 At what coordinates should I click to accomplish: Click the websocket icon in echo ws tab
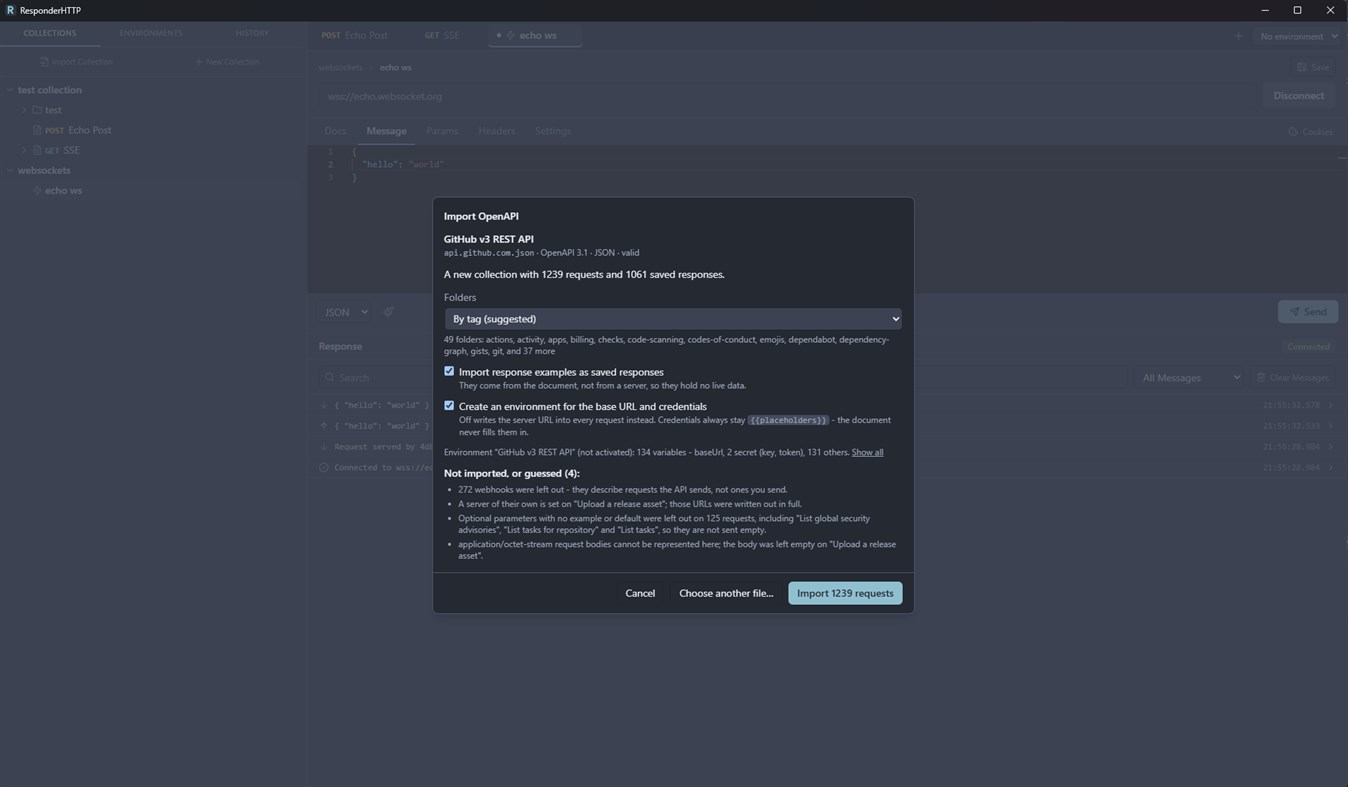[x=510, y=35]
